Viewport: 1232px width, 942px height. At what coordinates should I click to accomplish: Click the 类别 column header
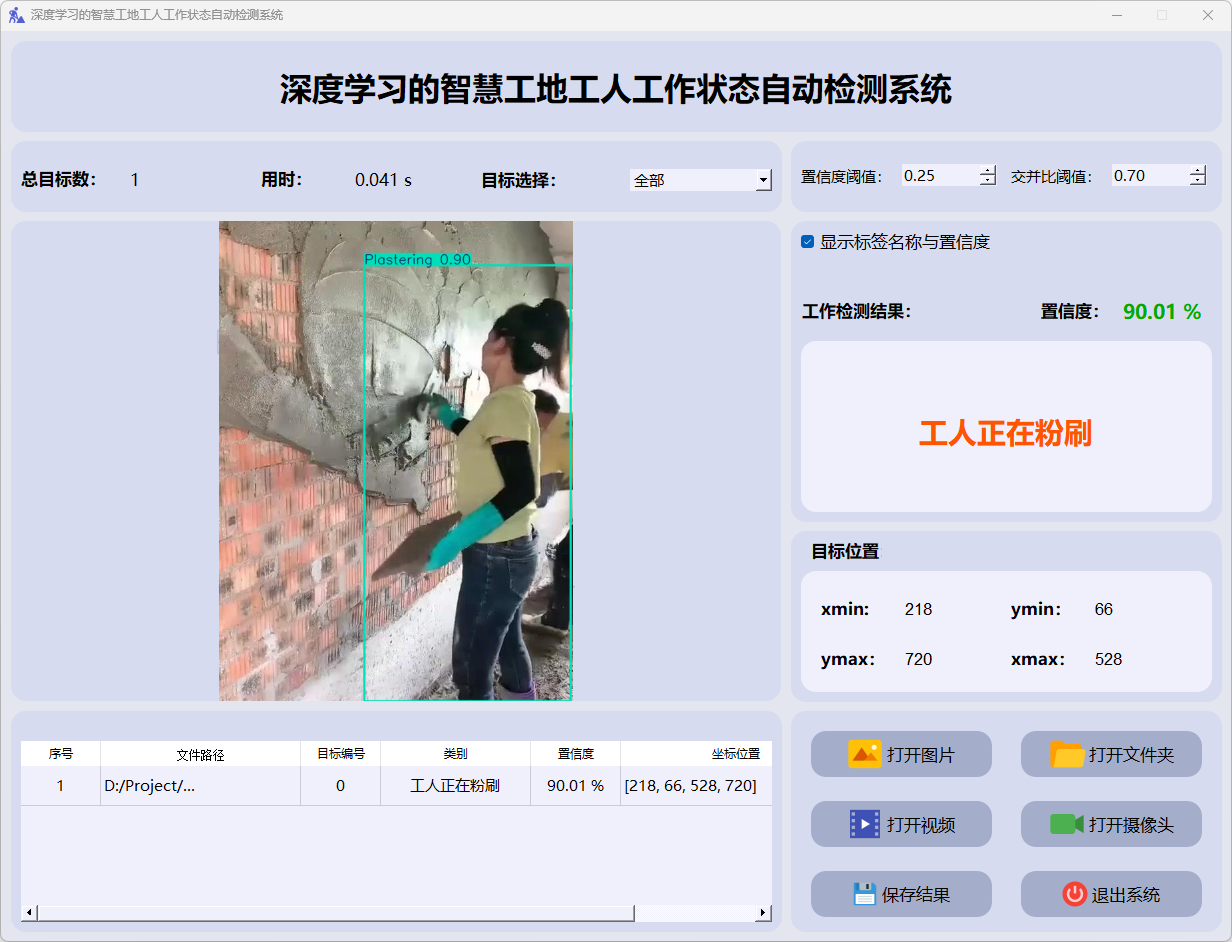[455, 754]
